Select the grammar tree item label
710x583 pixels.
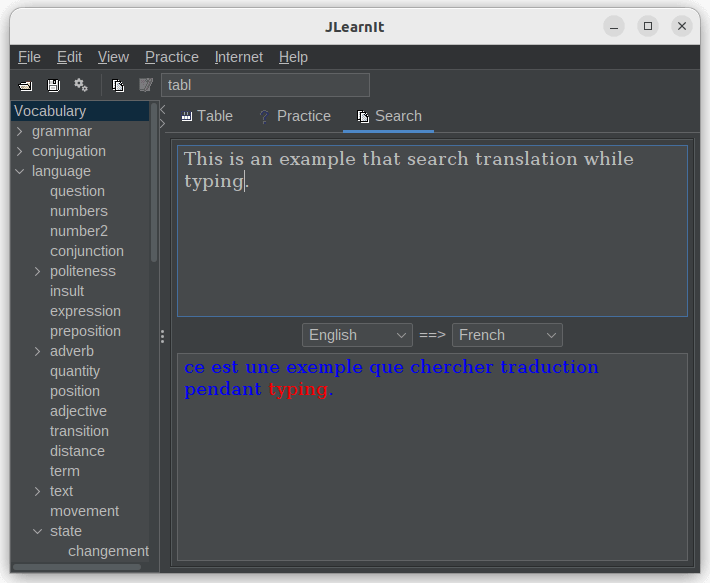[62, 132]
